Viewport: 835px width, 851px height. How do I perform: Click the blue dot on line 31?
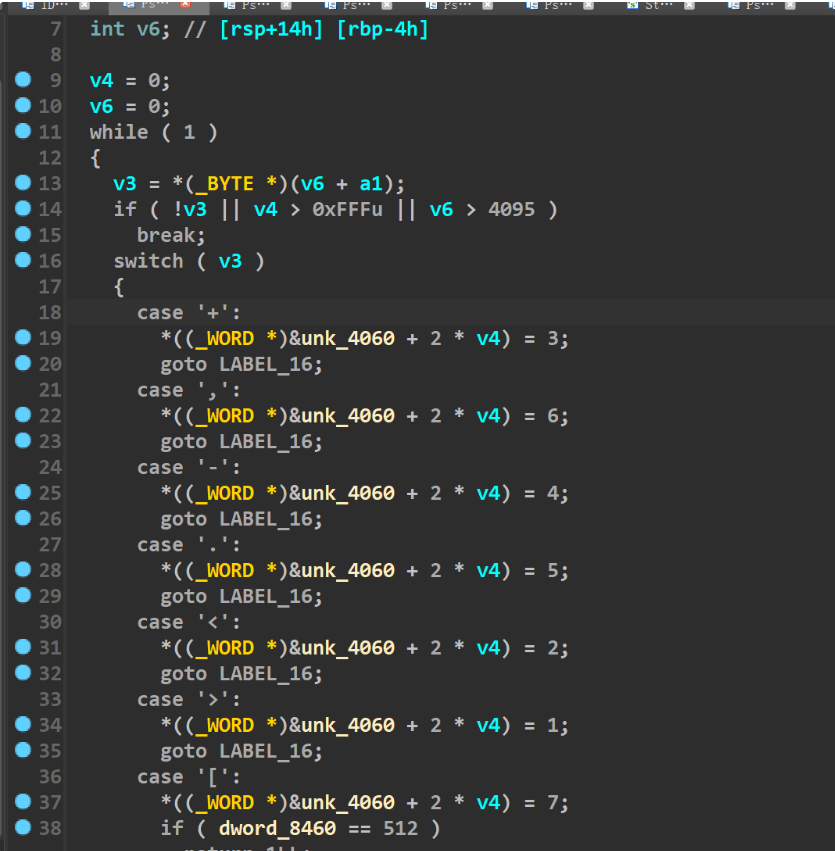pyautogui.click(x=24, y=647)
